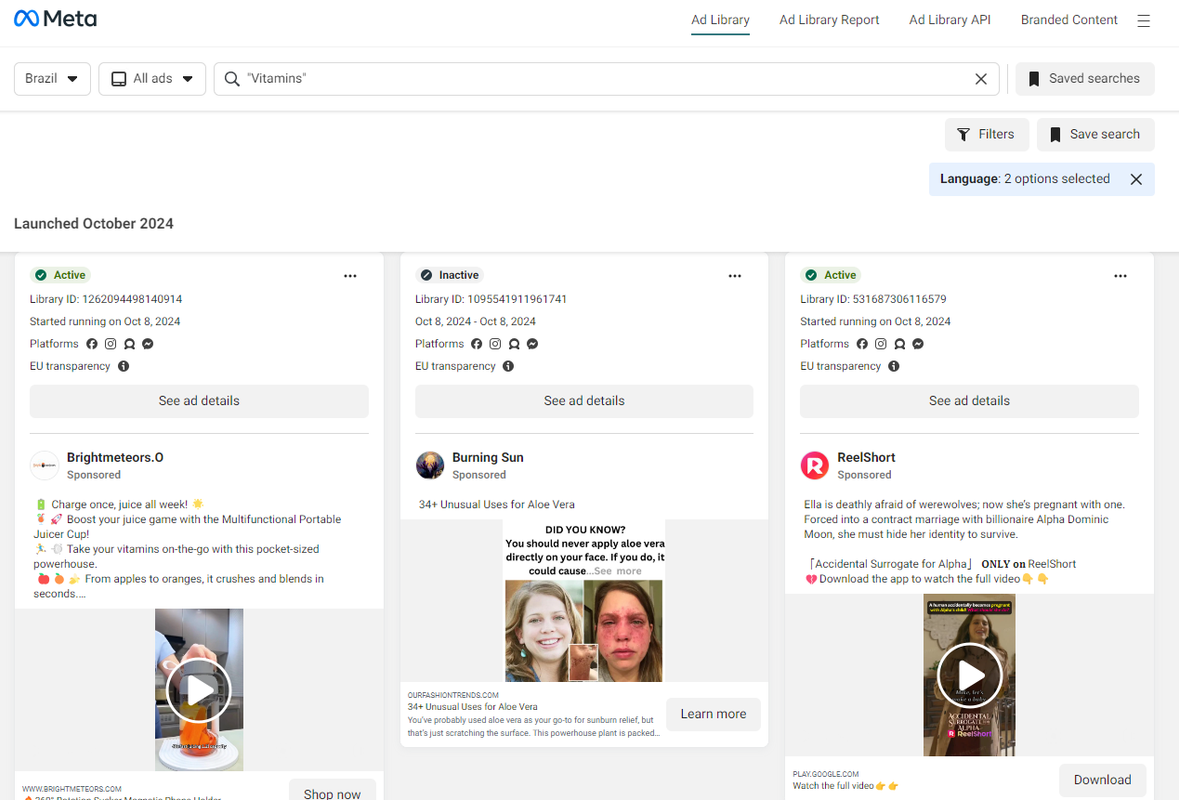1179x800 pixels.
Task: Click Audience Network icon on Brightmeteors.O ad
Action: (129, 344)
